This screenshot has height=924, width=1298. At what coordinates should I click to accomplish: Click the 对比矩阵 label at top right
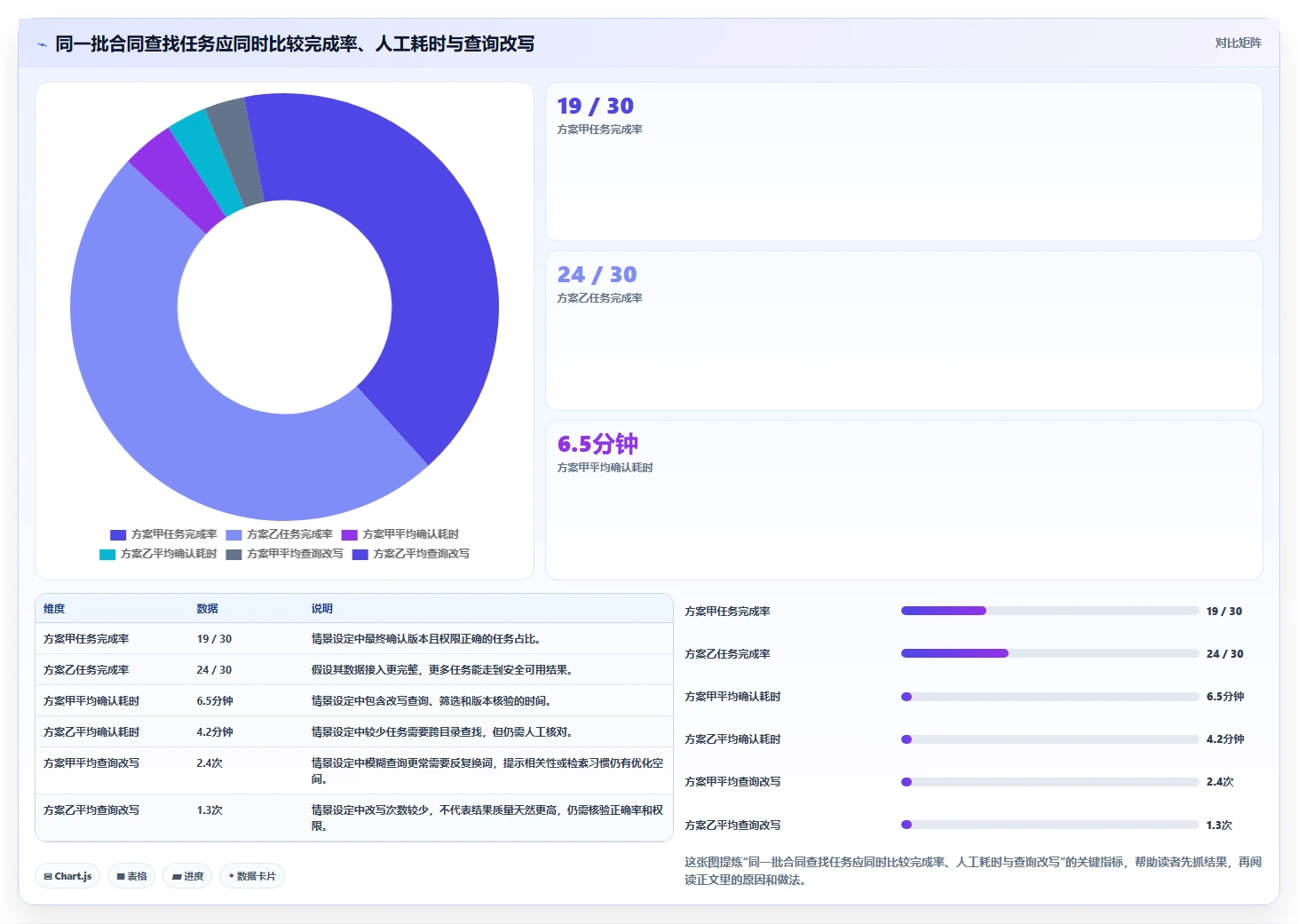1238,43
